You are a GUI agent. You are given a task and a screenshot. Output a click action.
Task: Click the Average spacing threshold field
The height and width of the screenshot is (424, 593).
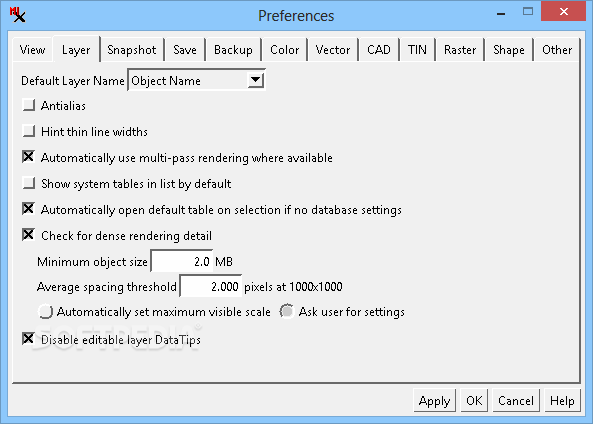coord(211,286)
